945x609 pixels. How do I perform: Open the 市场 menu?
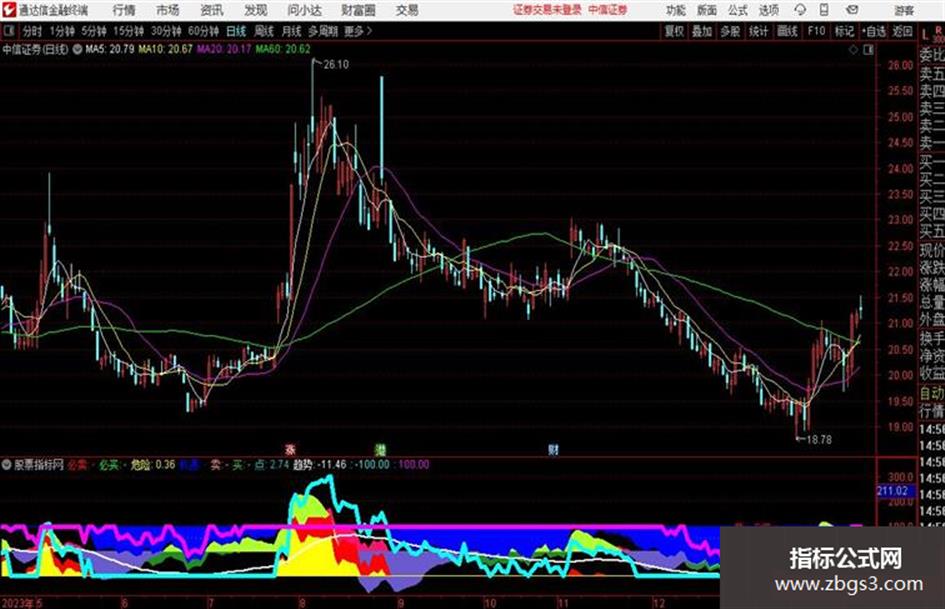[x=168, y=10]
